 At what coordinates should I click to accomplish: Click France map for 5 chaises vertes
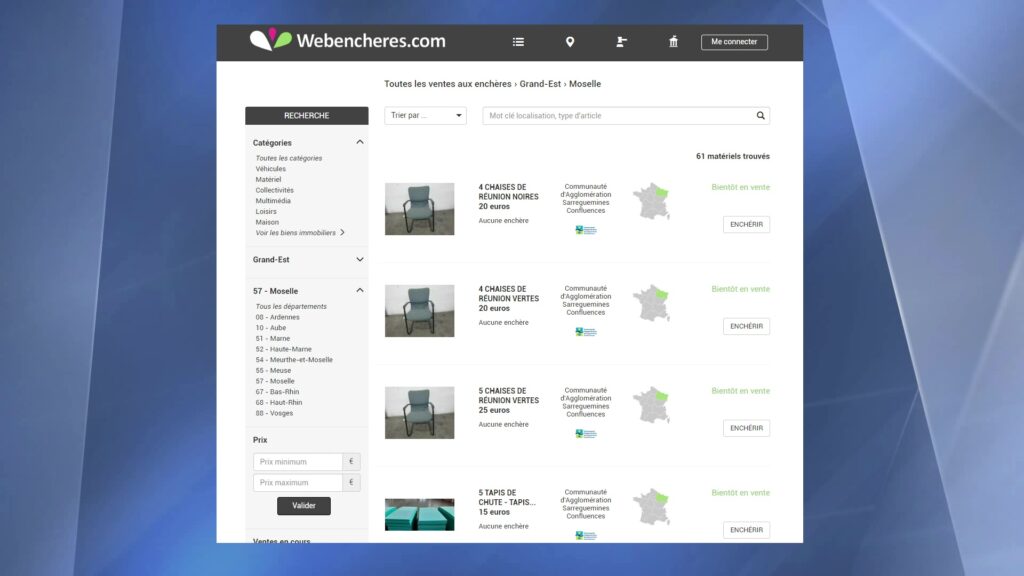pos(651,405)
